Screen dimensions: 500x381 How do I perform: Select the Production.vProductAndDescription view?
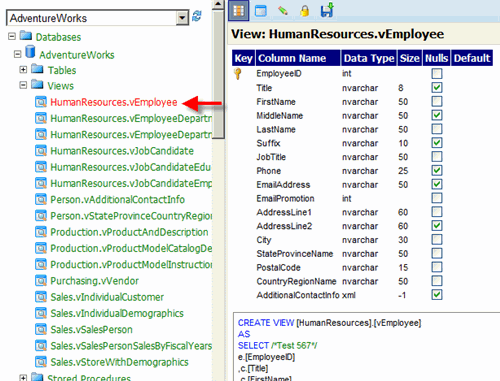(129, 232)
